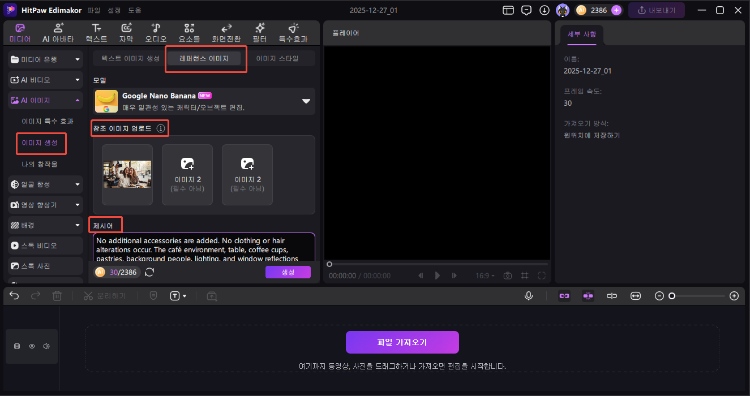This screenshot has width=750, height=396.
Task: Open the 자막 (Subtitles) tool
Action: click(126, 33)
